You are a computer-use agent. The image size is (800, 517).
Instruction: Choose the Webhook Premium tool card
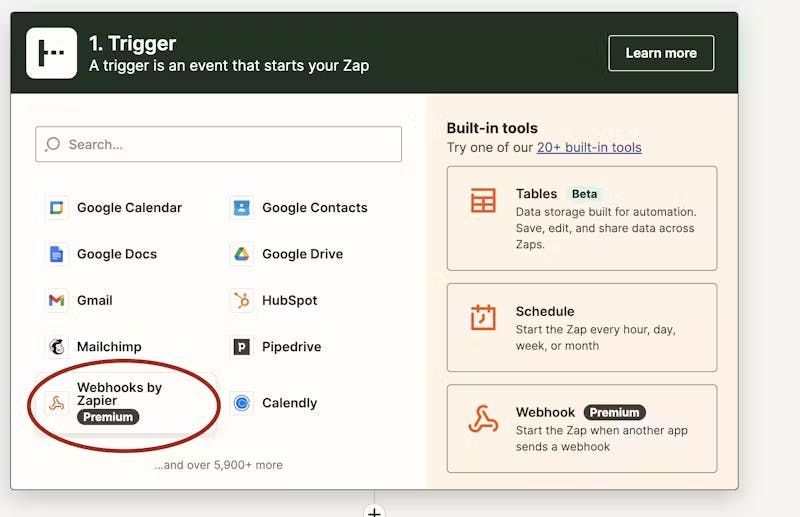(582, 429)
